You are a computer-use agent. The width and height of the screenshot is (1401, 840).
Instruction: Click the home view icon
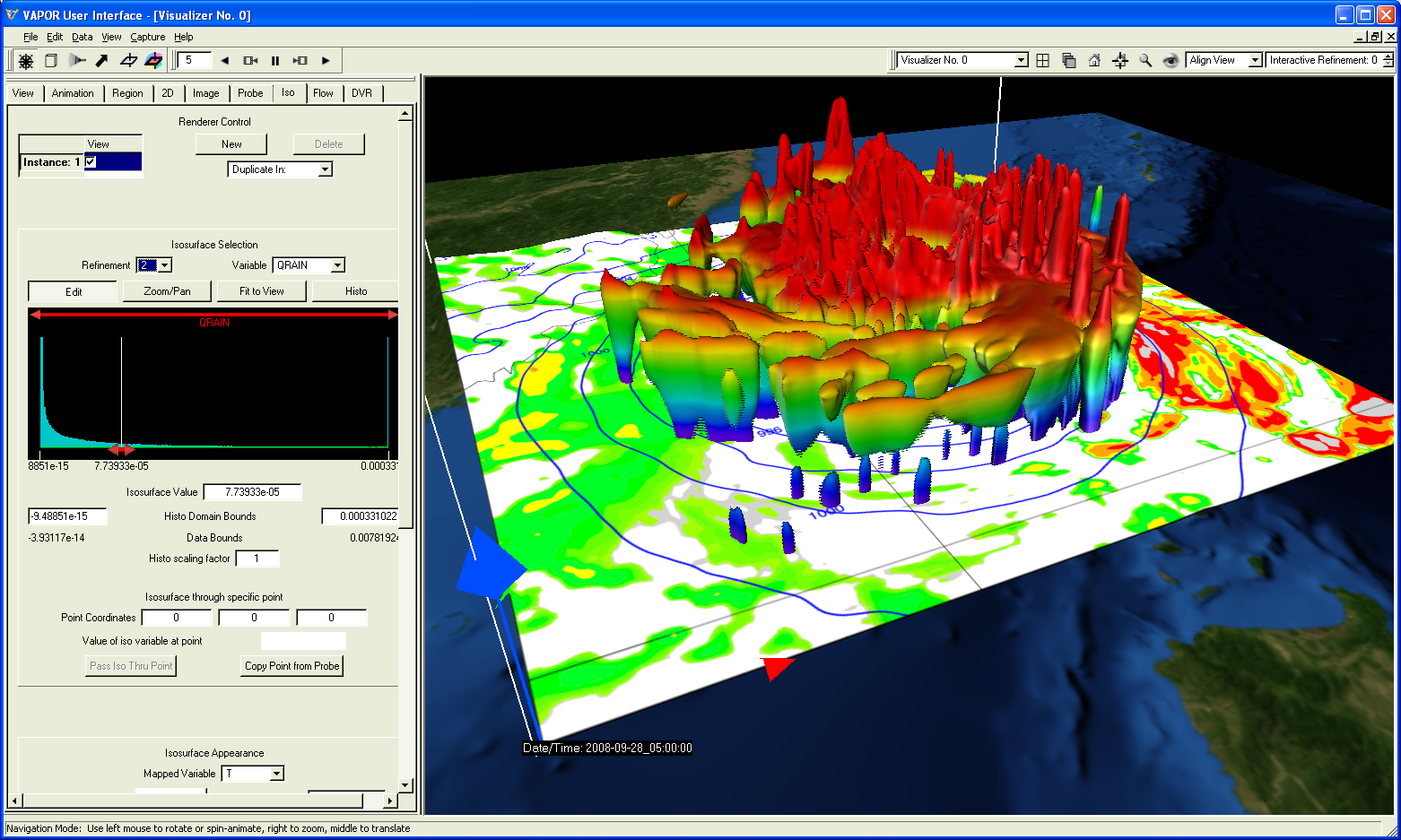(1094, 61)
